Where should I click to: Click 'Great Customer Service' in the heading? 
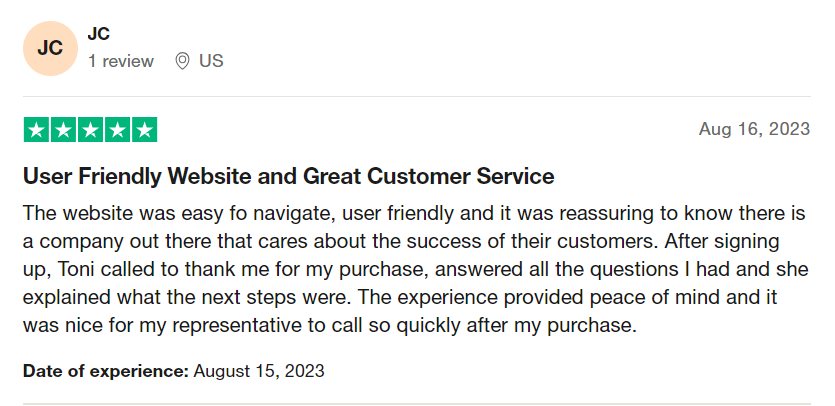tap(429, 176)
